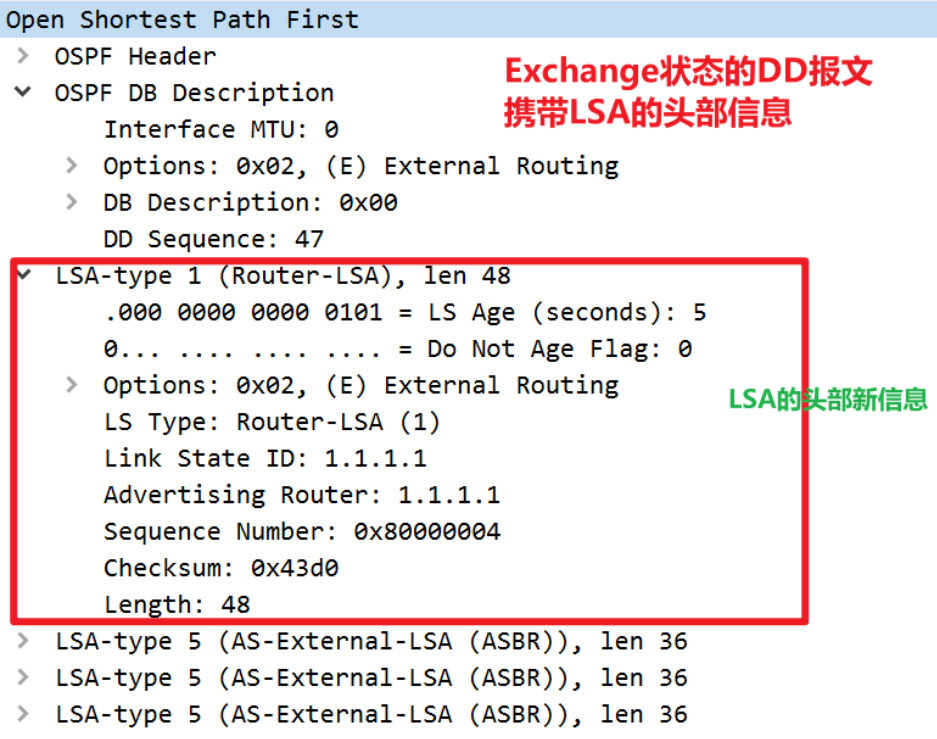The image size is (937, 739).
Task: Click the Link State ID: 1.1.1.1 row
Action: point(264,458)
